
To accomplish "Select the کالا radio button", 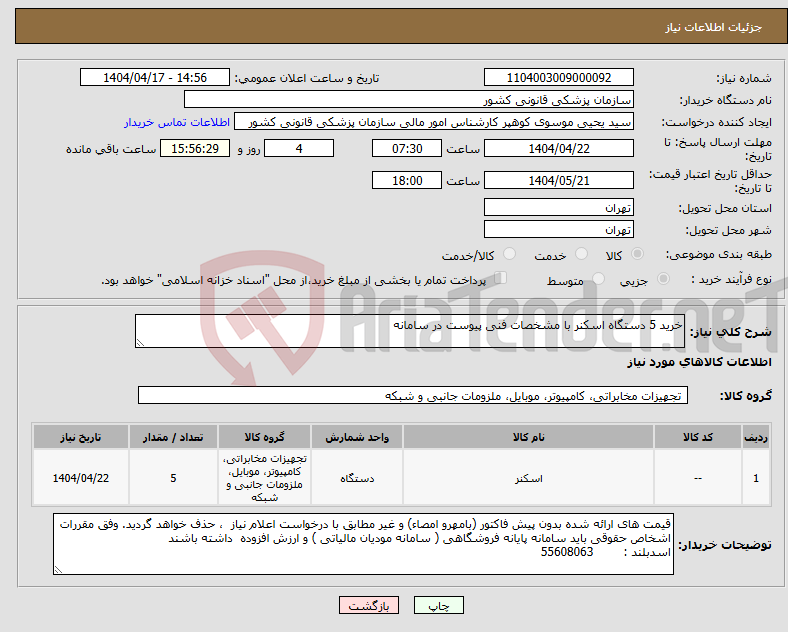I will coord(637,254).
